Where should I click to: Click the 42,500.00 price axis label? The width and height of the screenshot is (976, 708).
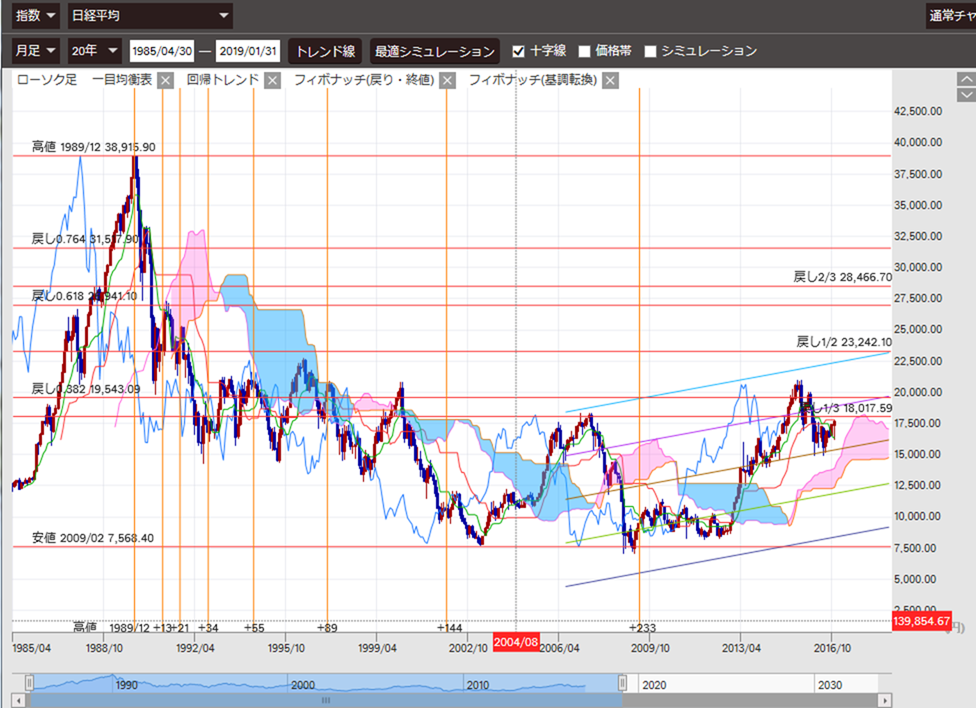[x=918, y=111]
